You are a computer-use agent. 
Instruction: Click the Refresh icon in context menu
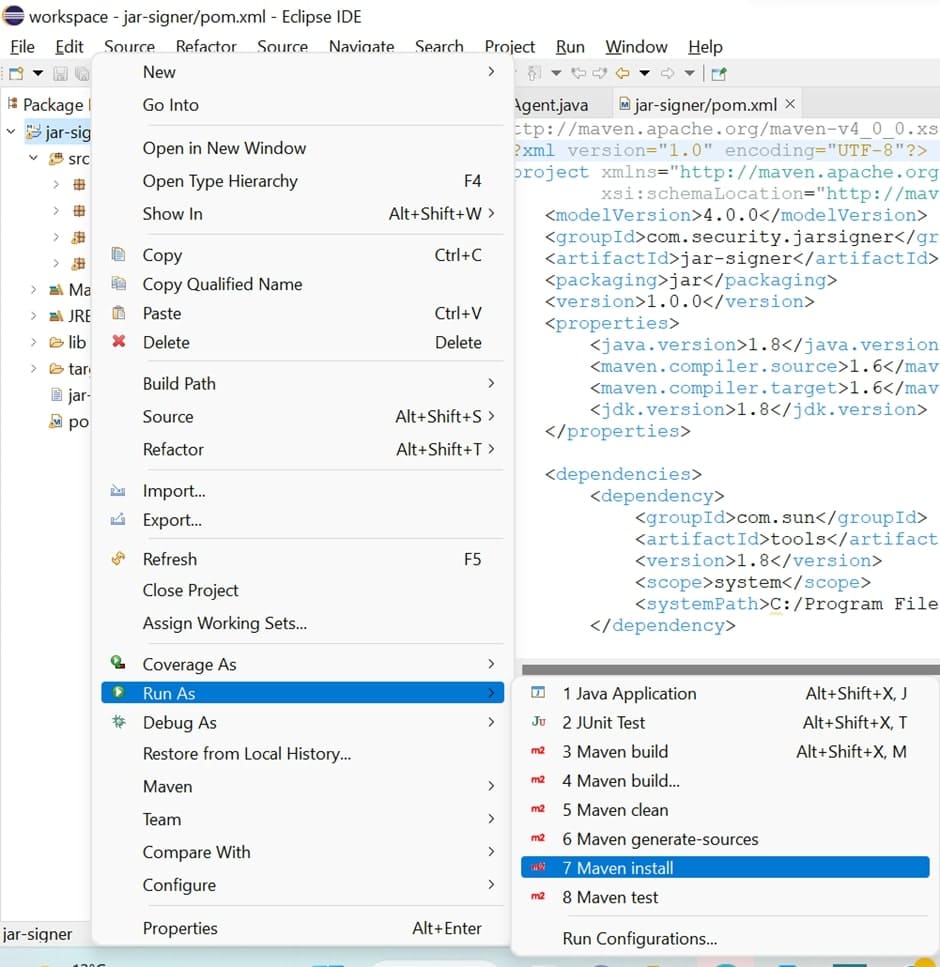pyautogui.click(x=119, y=559)
